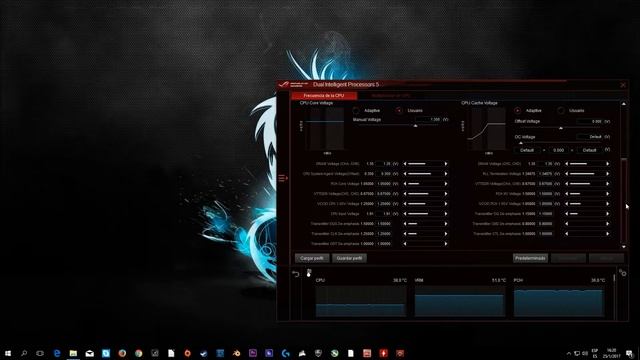Decrease PCH Core Voltage with left arrow
This screenshot has width=640, height=360.
click(404, 184)
